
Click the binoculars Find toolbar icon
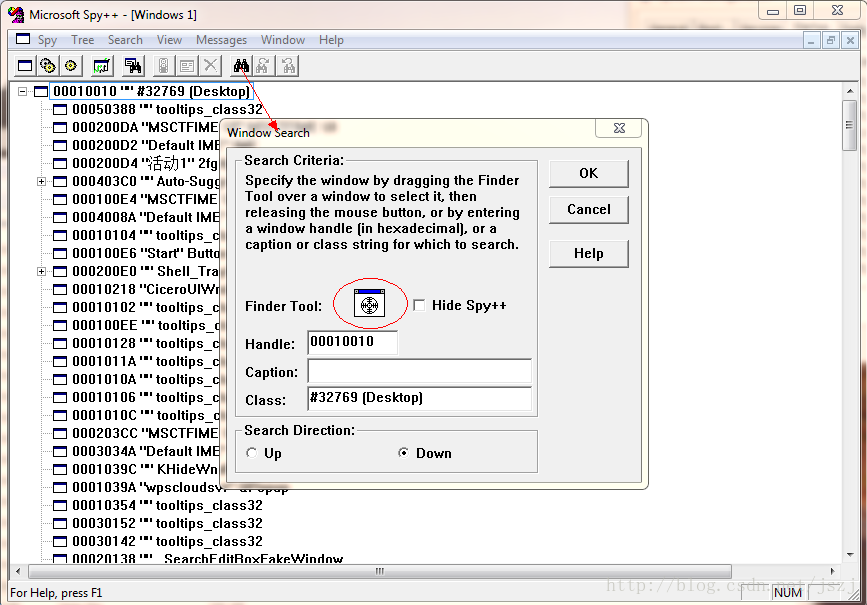pos(241,66)
